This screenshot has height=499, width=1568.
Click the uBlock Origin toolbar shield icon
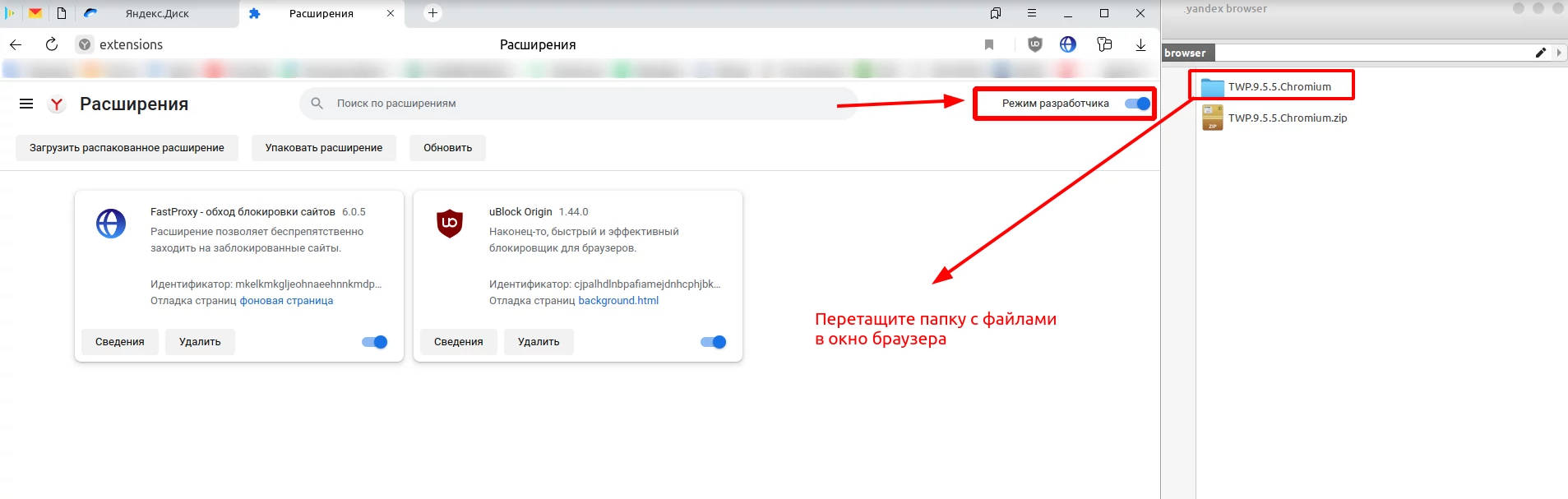pos(1035,44)
